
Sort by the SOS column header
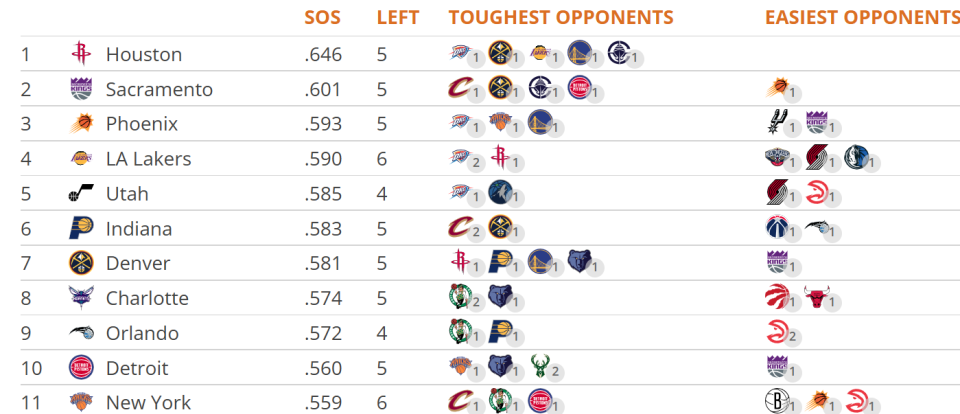(322, 17)
